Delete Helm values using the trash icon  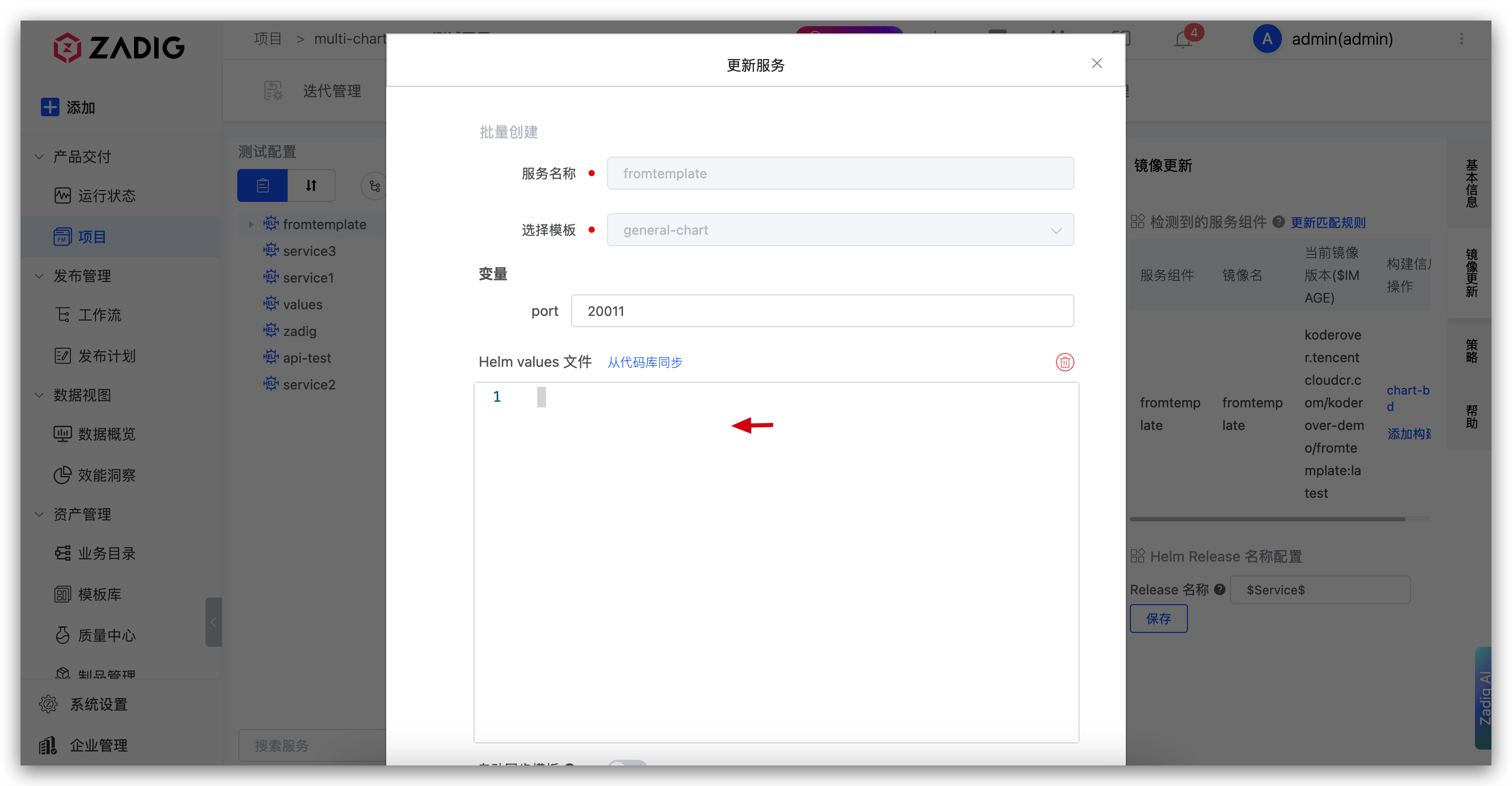1065,362
